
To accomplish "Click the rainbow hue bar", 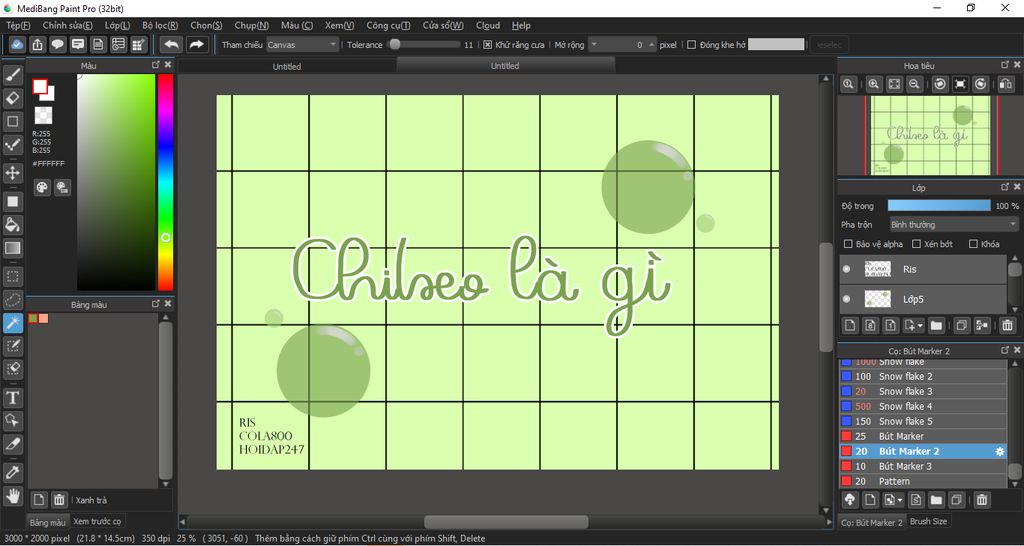I will tap(165, 182).
